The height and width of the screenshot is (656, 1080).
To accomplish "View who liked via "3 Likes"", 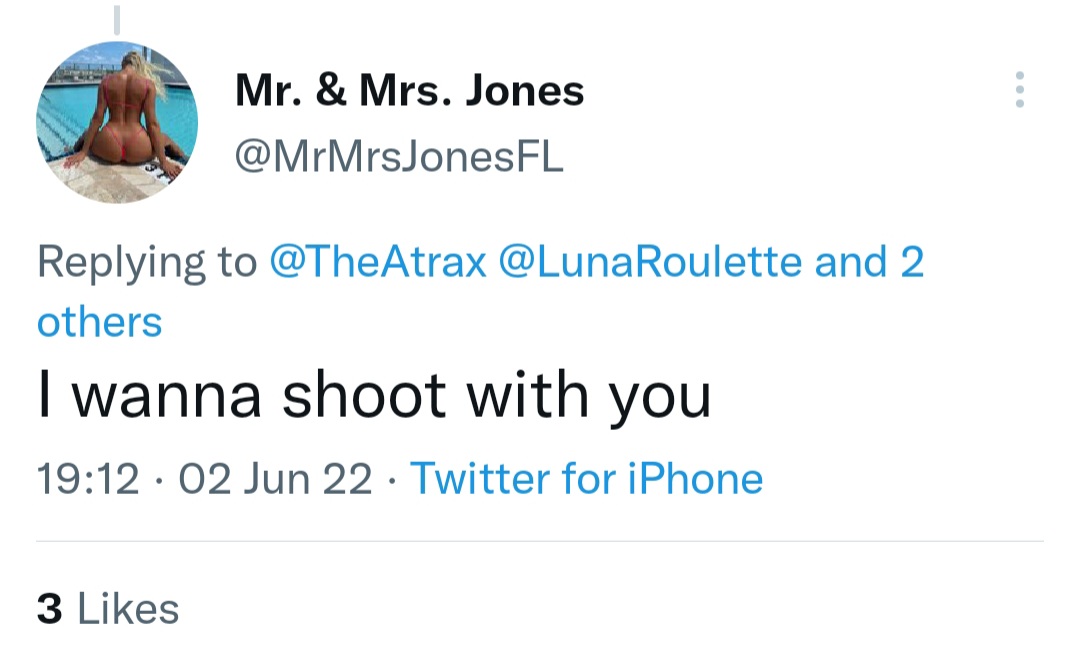I will click(108, 609).
